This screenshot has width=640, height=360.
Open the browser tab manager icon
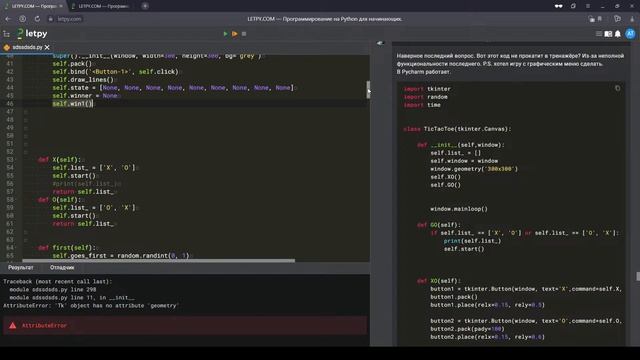coord(573,6)
